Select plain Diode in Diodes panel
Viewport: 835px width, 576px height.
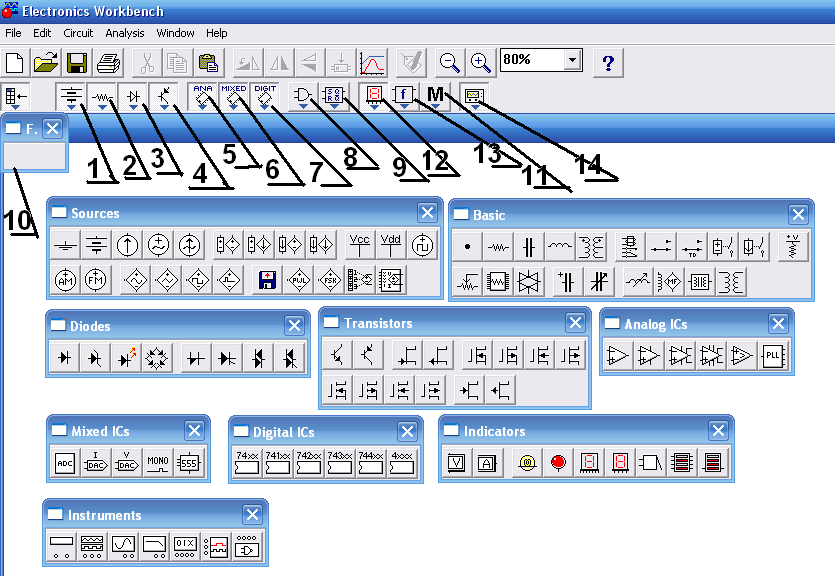64,358
